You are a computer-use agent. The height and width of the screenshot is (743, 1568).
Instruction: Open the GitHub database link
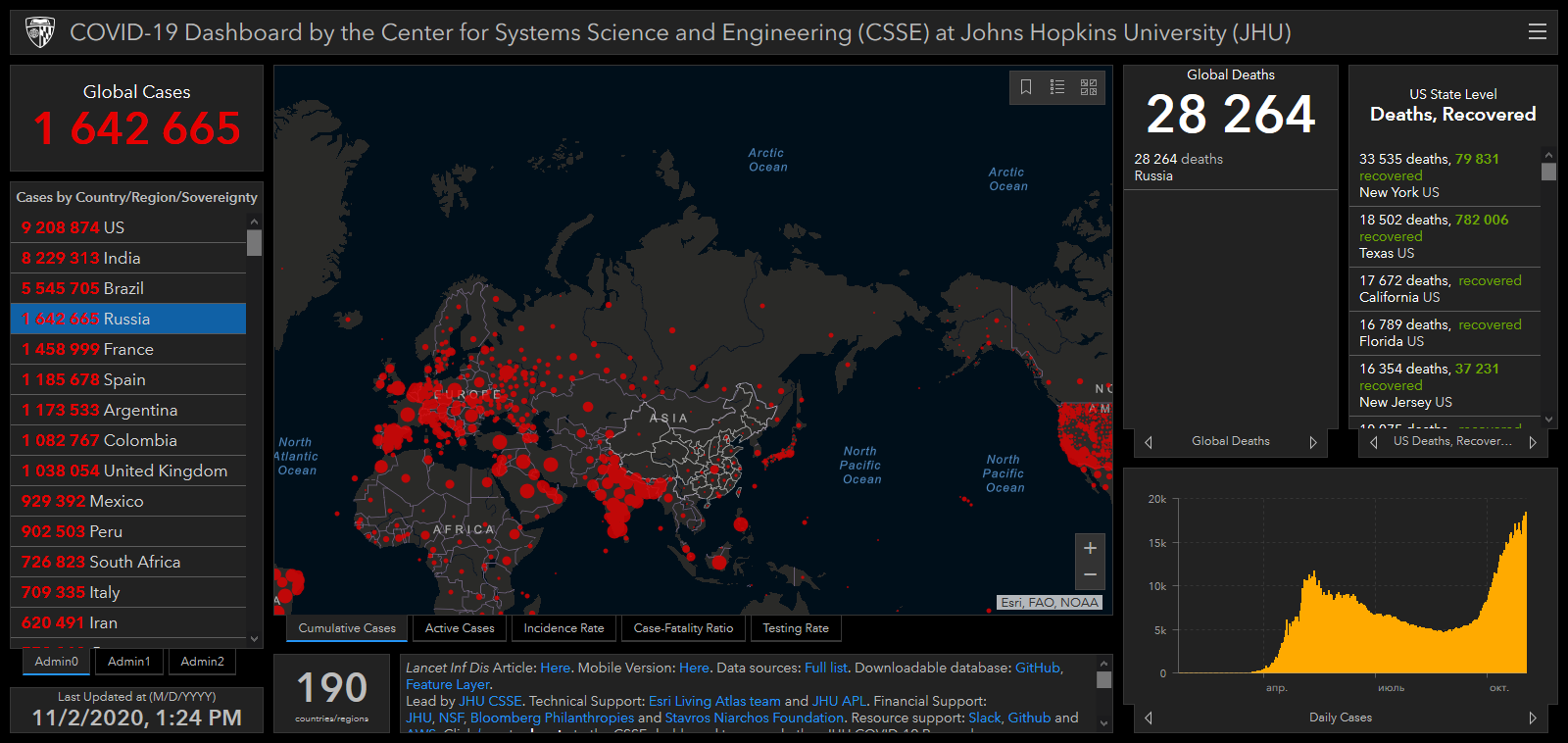(1038, 668)
